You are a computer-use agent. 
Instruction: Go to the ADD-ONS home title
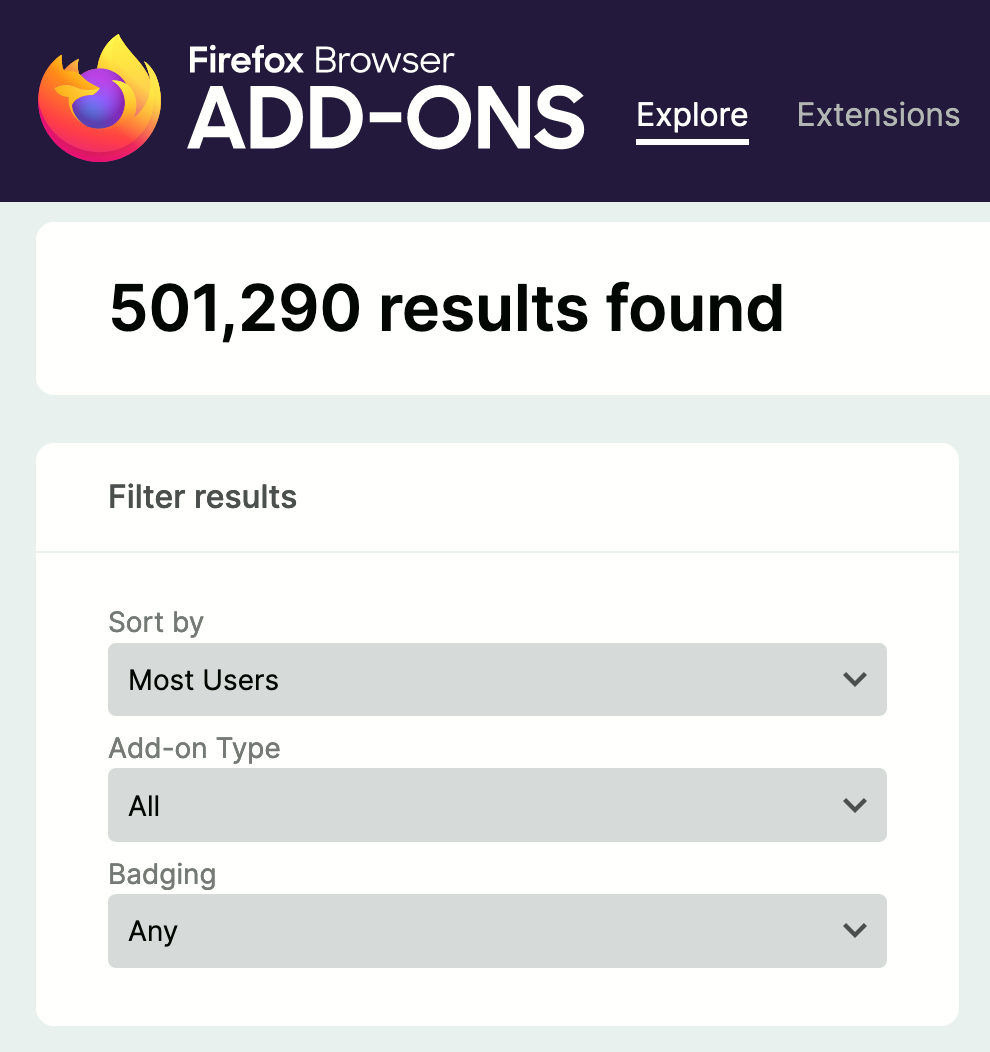385,116
